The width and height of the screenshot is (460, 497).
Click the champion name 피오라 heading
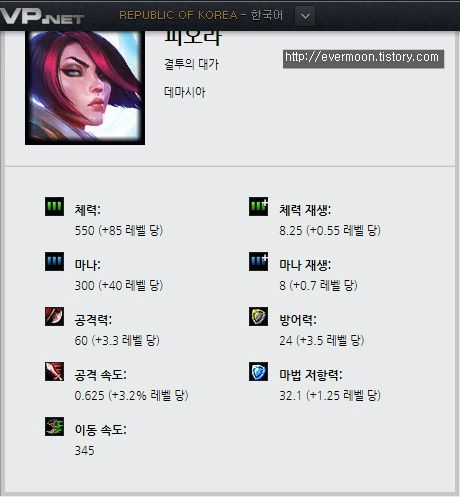point(192,38)
